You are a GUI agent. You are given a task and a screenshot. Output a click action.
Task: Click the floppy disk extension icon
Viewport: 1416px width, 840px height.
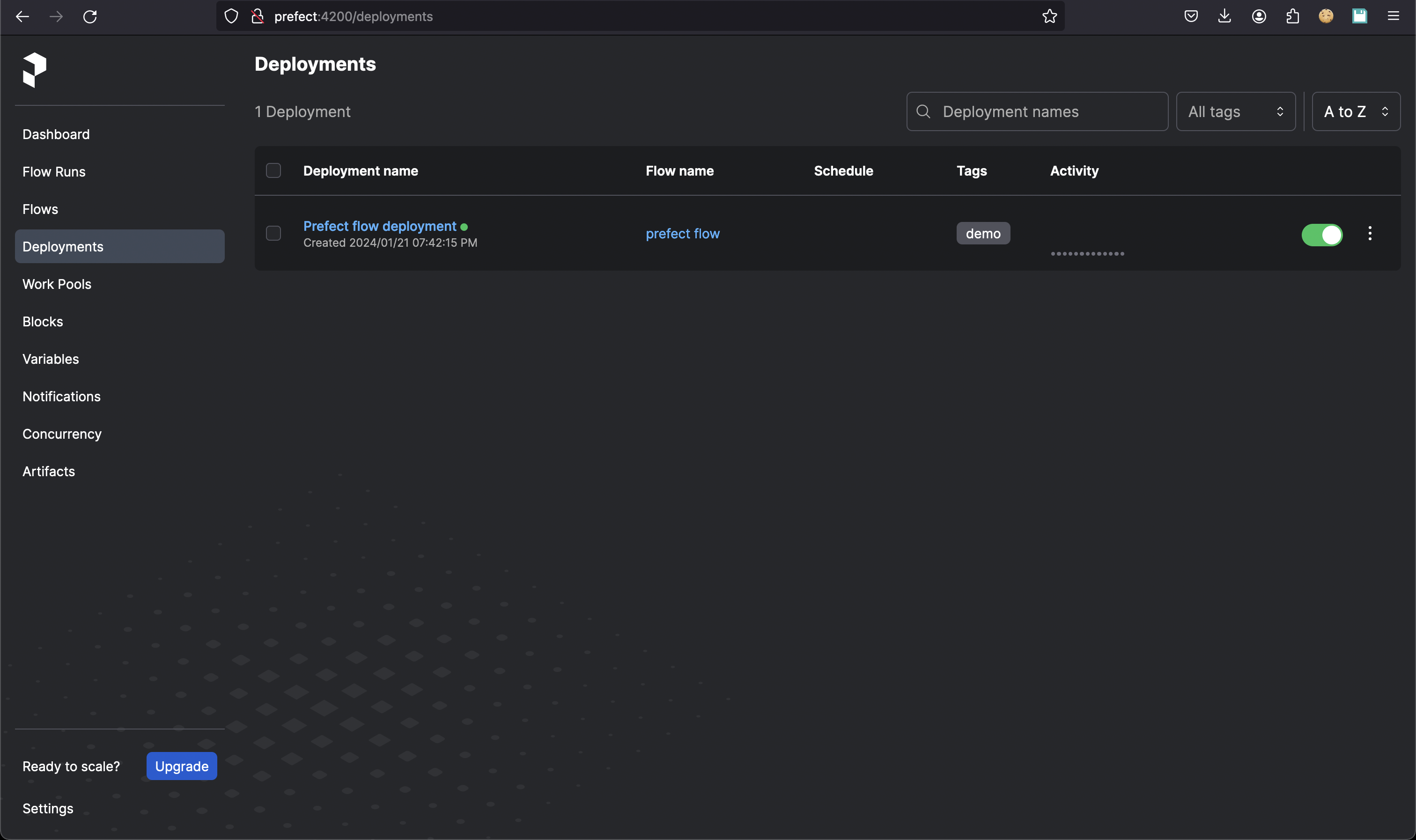pos(1359,16)
